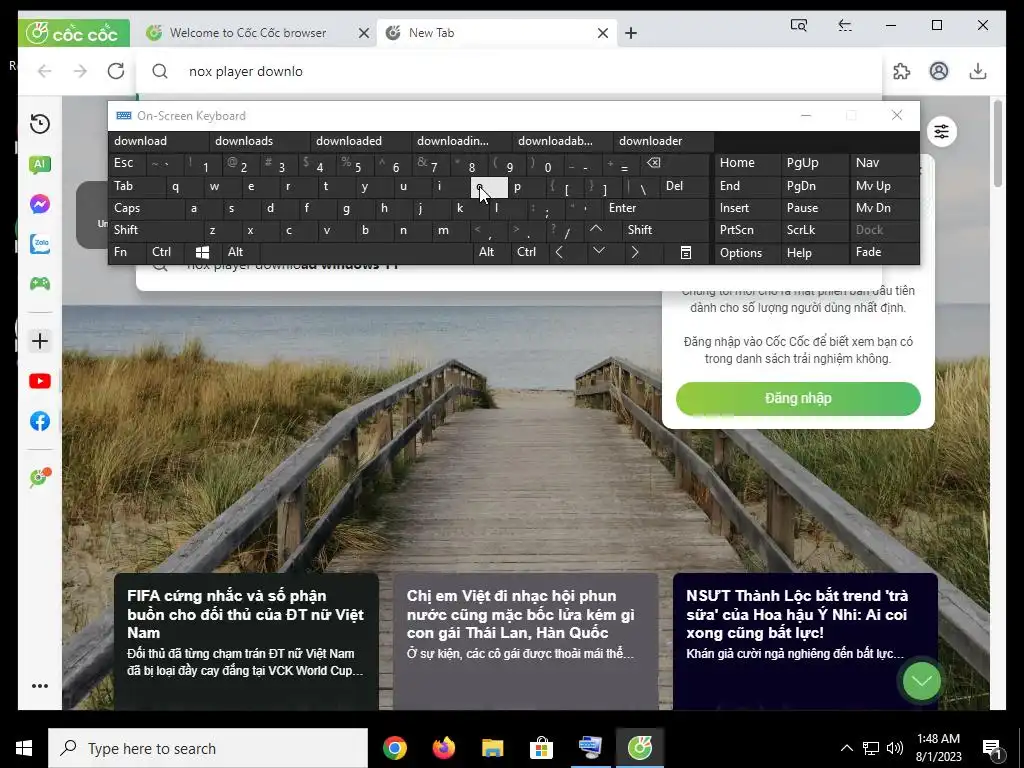Toggle the right Shift key on On-Screen Keyboard
The height and width of the screenshot is (768, 1024).
coord(665,230)
